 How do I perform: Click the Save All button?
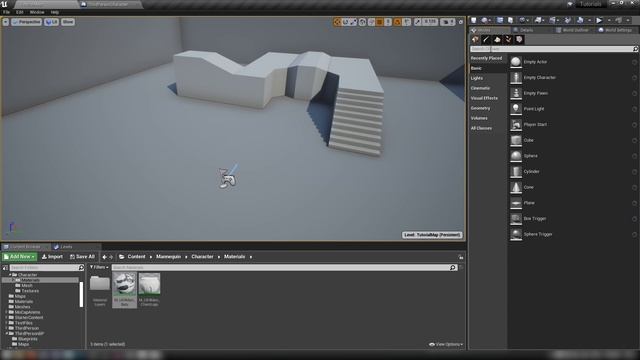[82, 257]
